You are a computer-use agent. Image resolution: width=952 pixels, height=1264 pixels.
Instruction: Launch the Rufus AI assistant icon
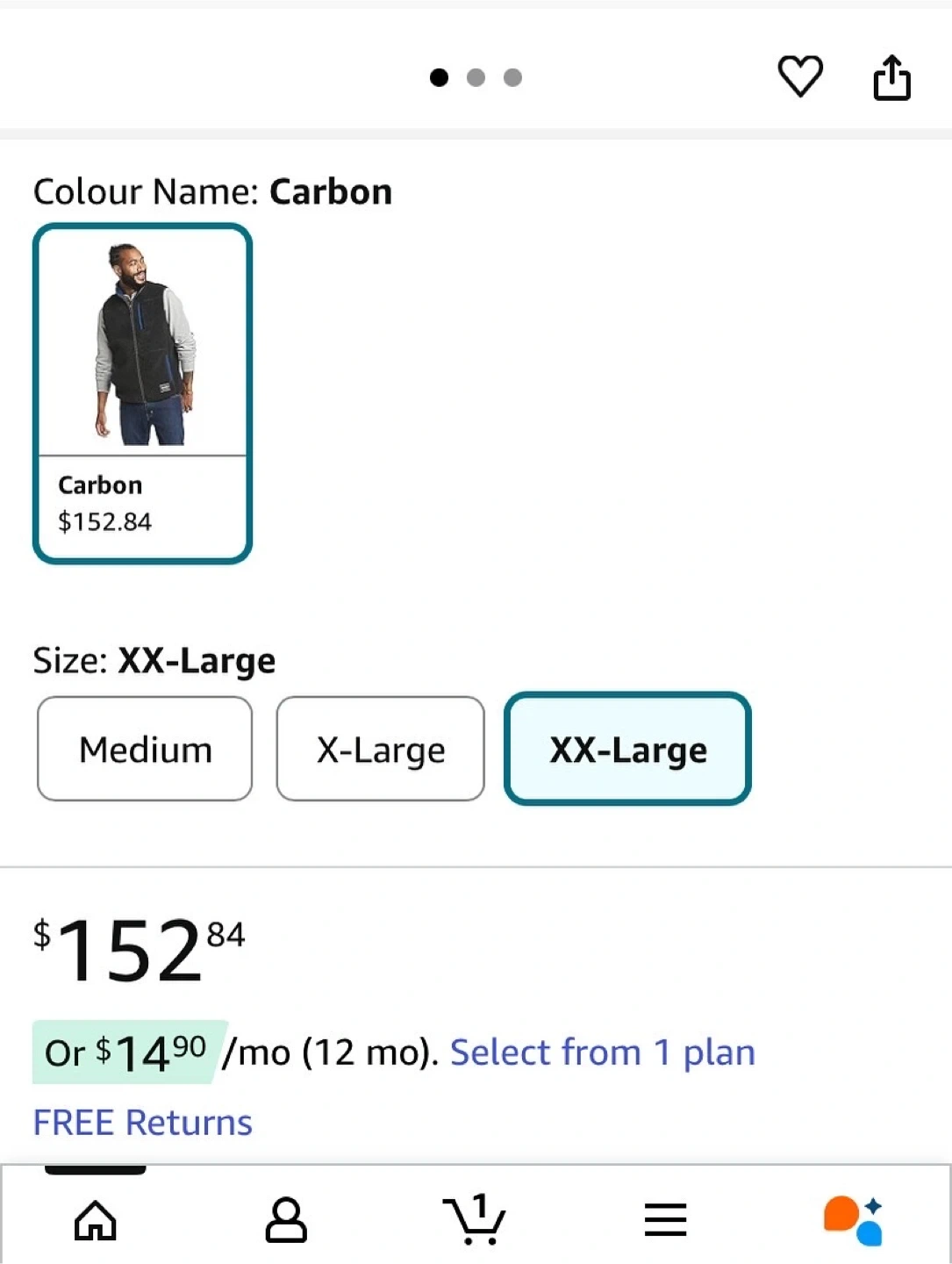click(853, 1220)
